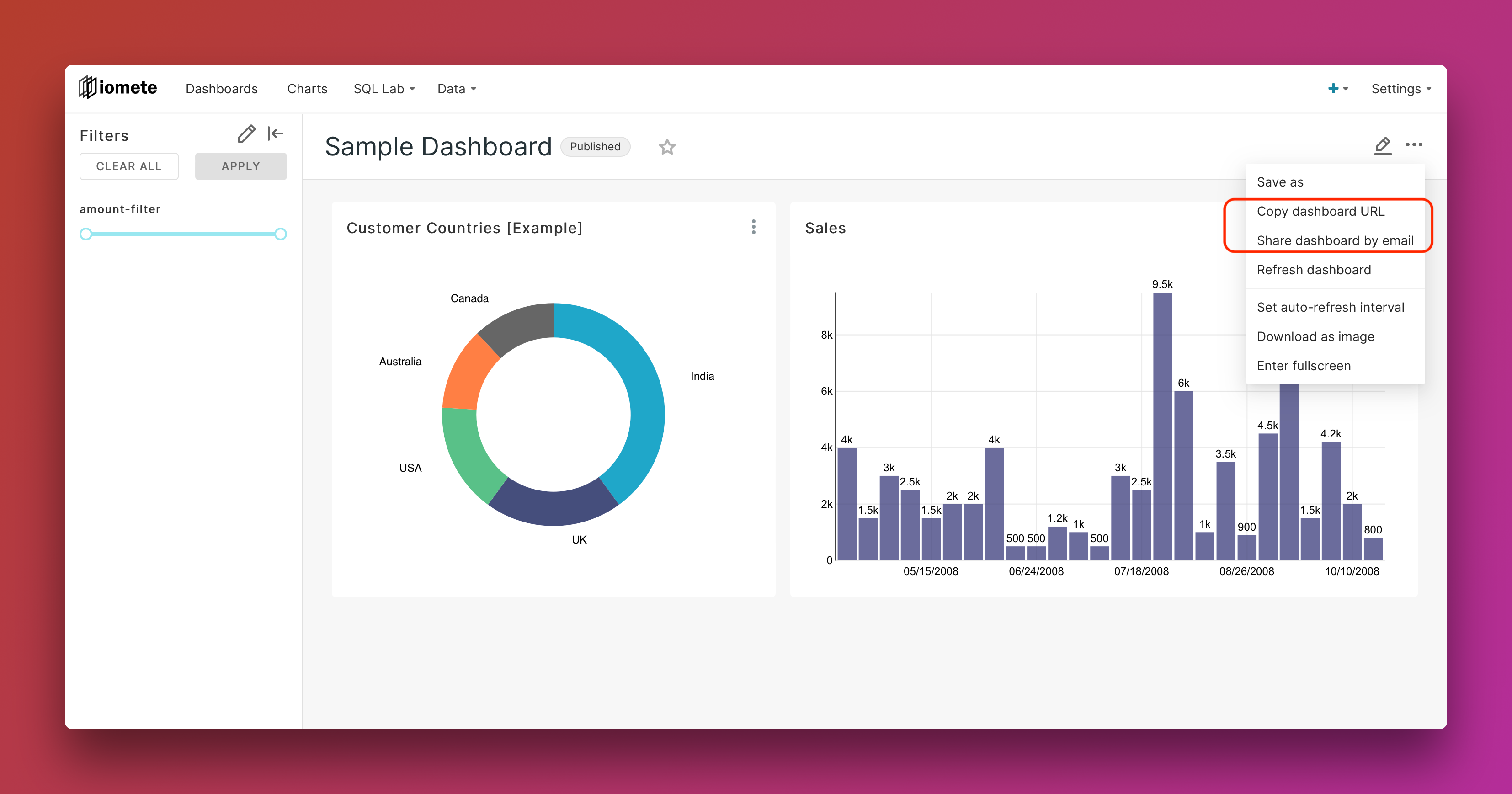Viewport: 1512px width, 794px height.
Task: Select Copy dashboard URL
Action: click(x=1320, y=211)
